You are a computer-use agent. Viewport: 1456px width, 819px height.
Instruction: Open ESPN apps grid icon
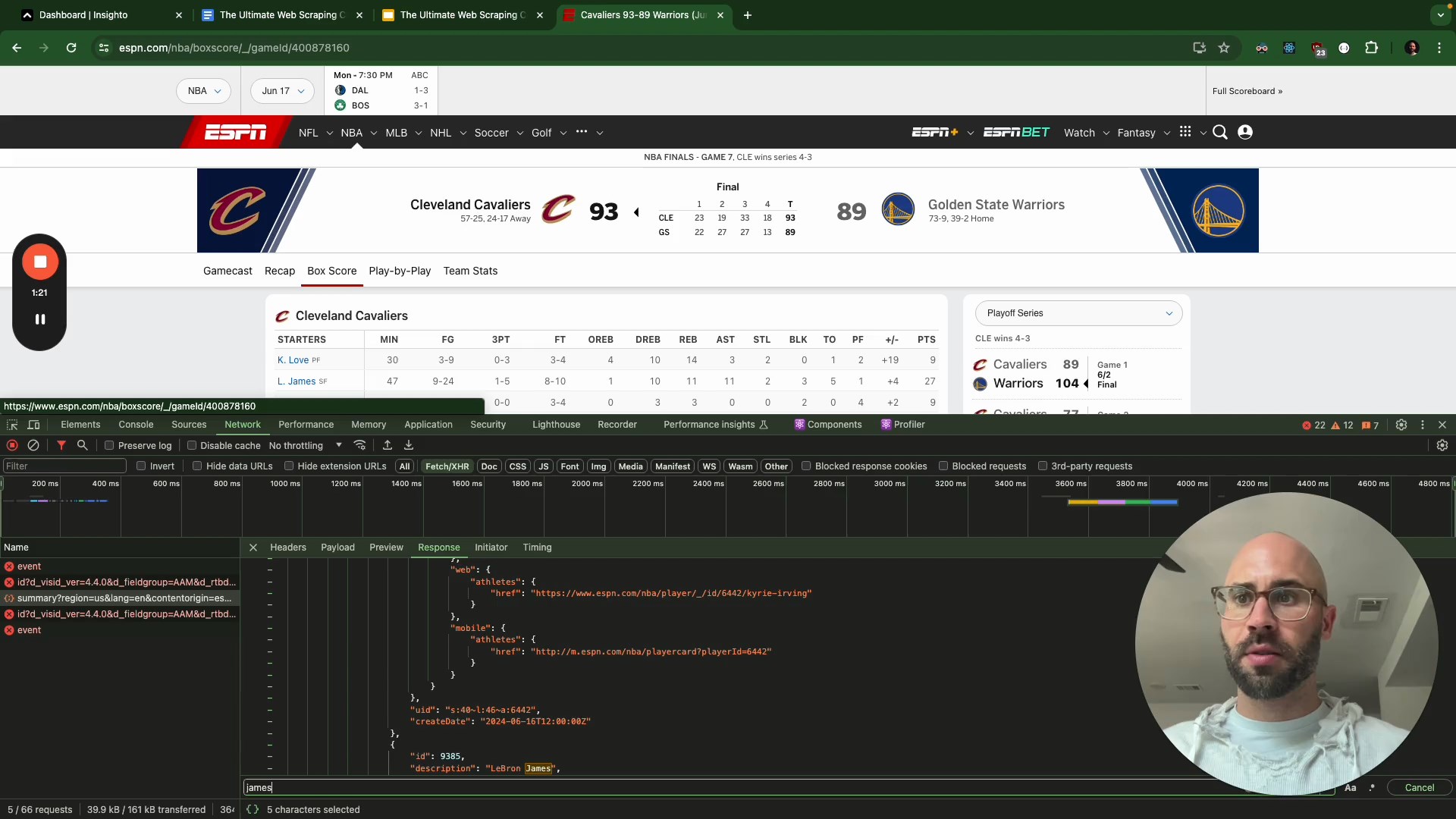pyautogui.click(x=1185, y=132)
